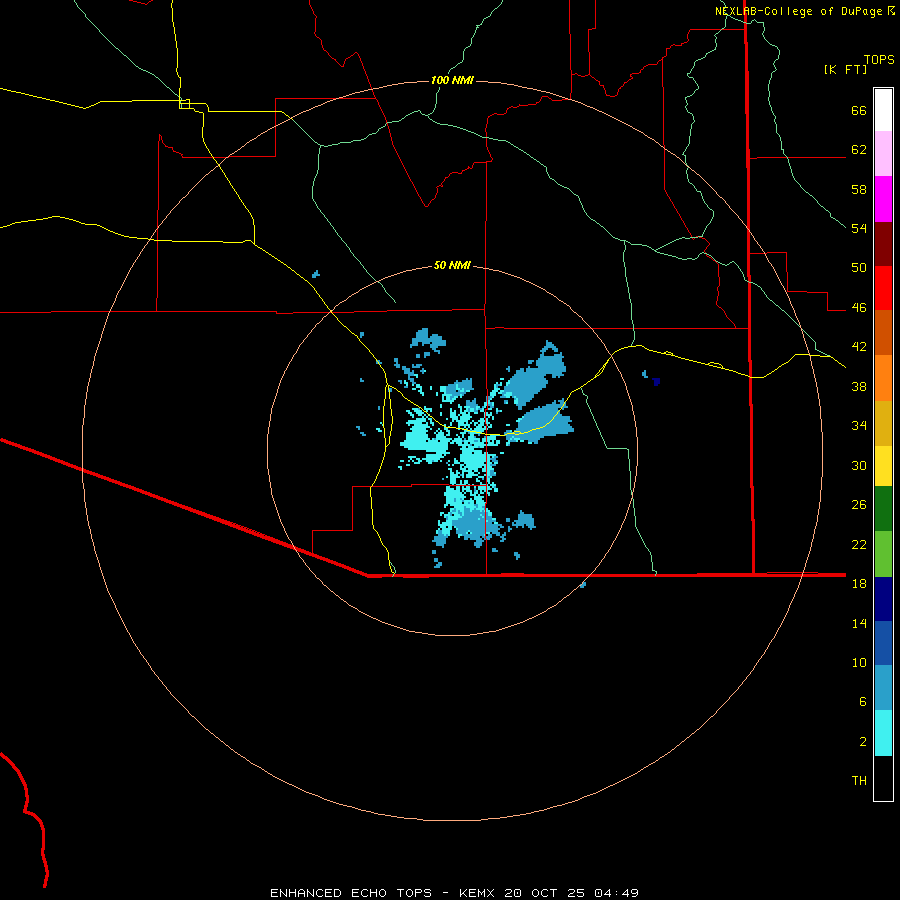Select the light green legend swatch
This screenshot has width=900, height=900.
point(883,554)
